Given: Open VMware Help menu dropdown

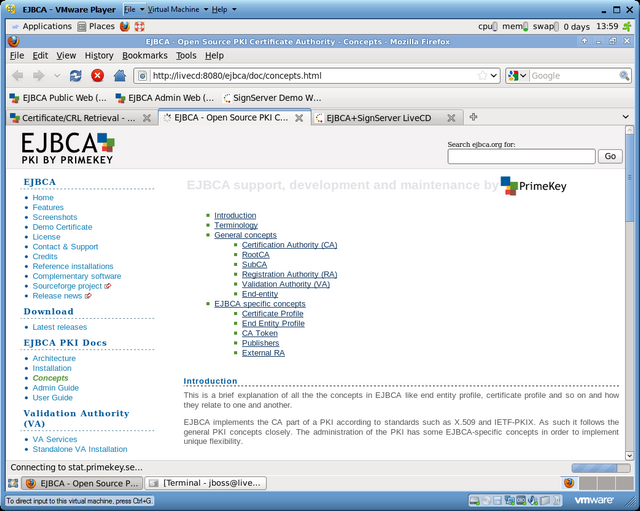Looking at the screenshot, I should [x=224, y=9].
